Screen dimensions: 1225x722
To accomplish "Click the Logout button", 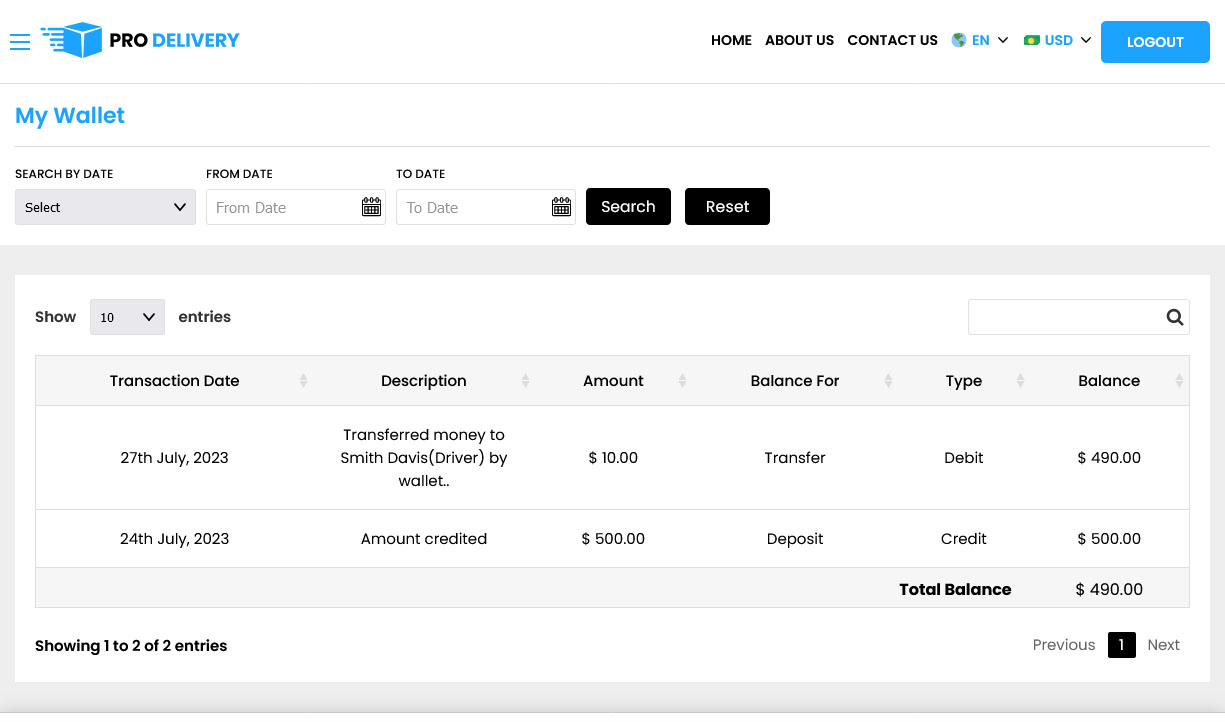I will tap(1155, 42).
